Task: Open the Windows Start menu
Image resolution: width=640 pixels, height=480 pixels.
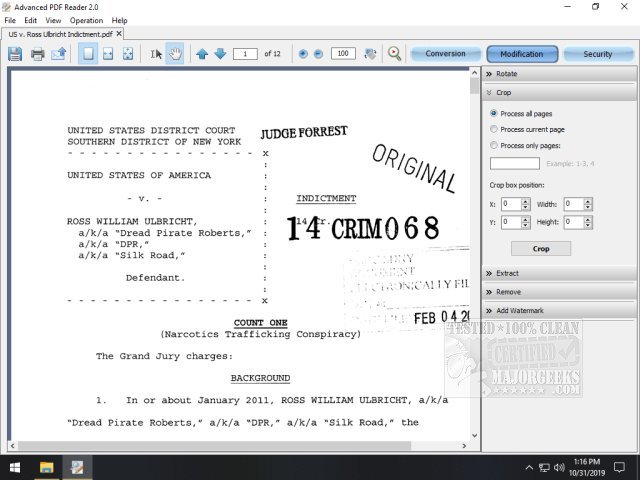Action: pos(15,467)
